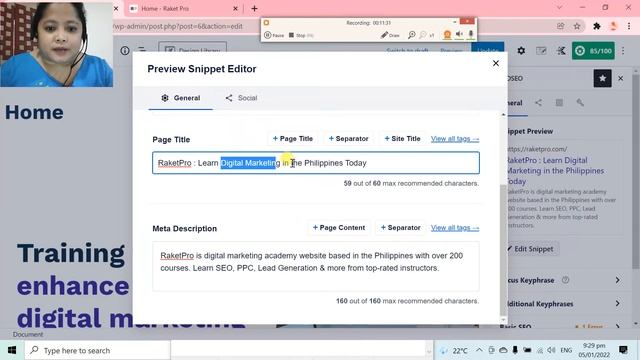The image size is (640, 360).
Task: Open the sidebar Advanced wrench tab icon
Action: 580,103
